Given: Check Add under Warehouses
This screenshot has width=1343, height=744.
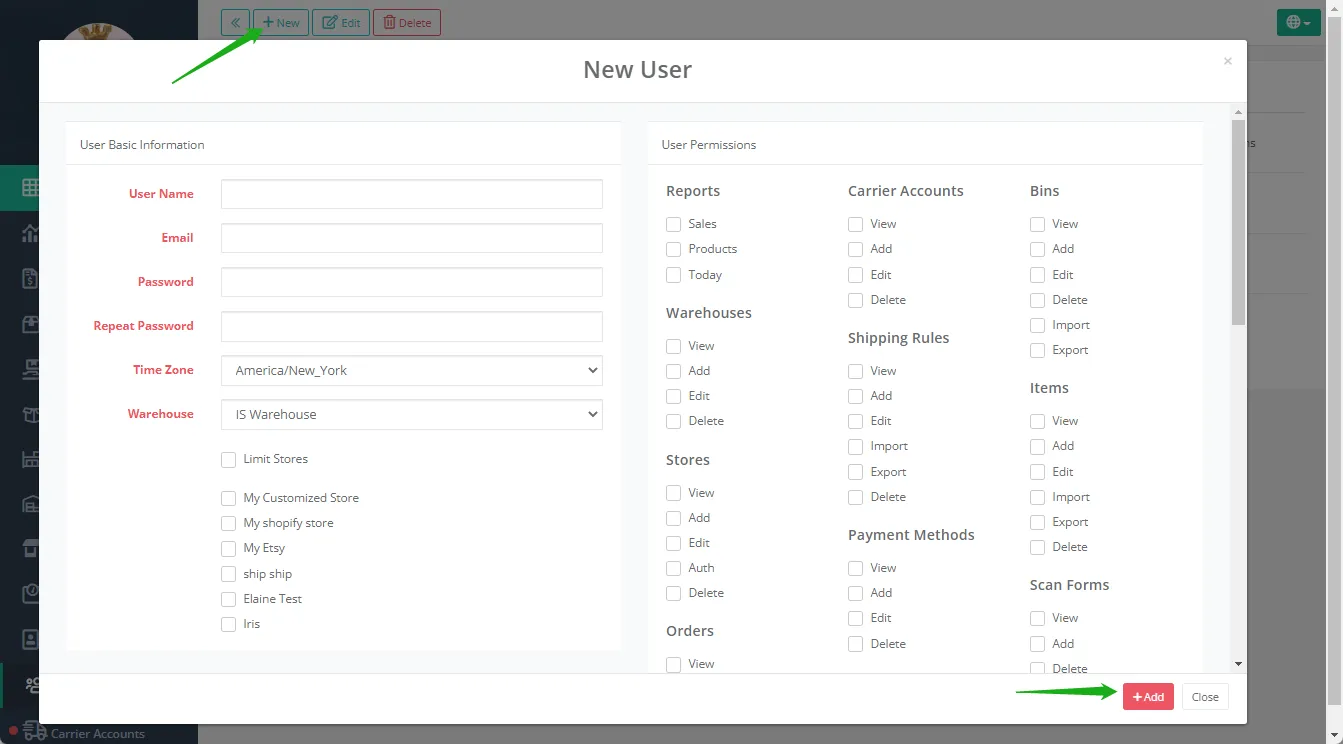Looking at the screenshot, I should coord(674,371).
